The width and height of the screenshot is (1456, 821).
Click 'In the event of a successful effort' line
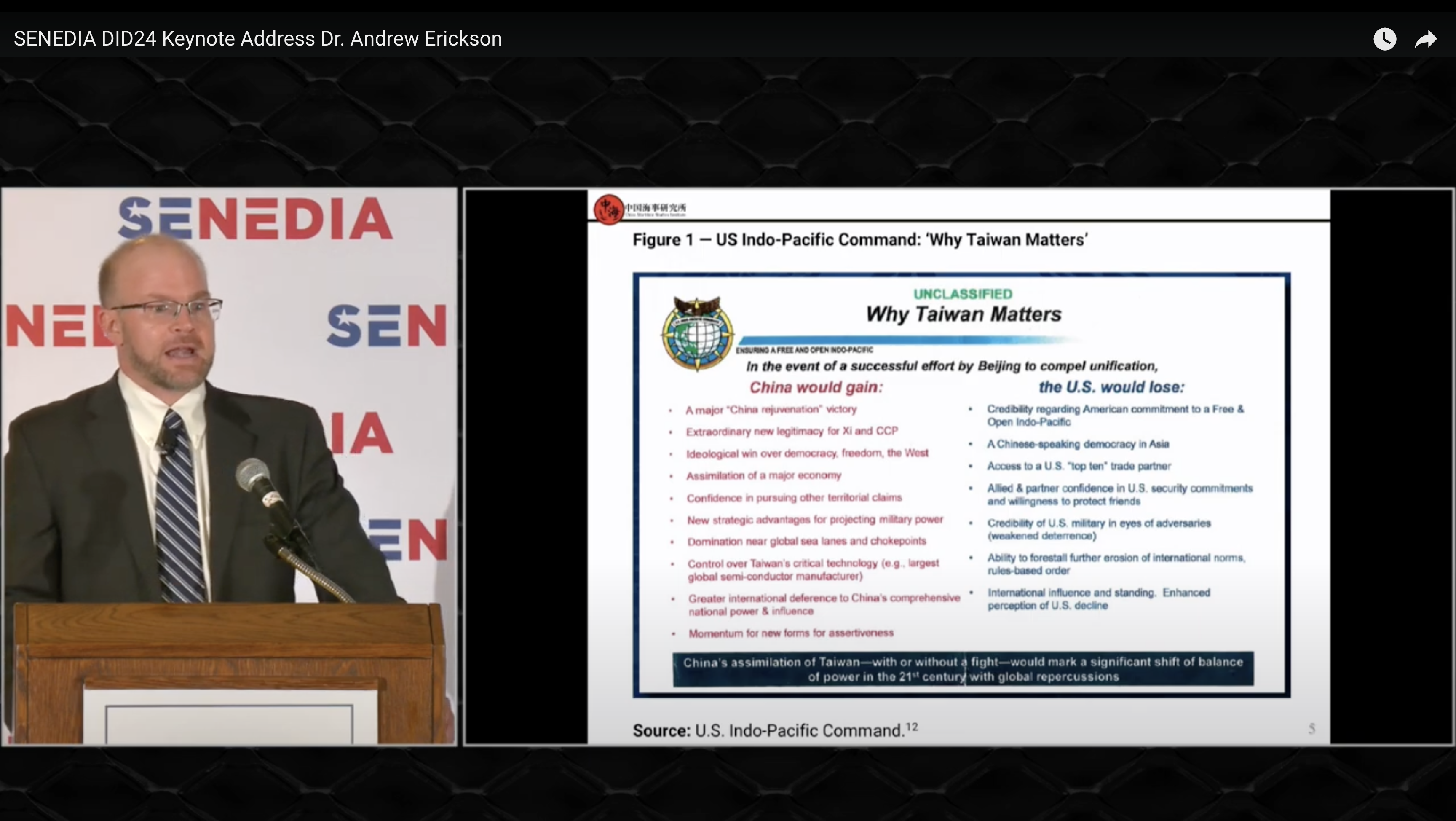(x=952, y=366)
